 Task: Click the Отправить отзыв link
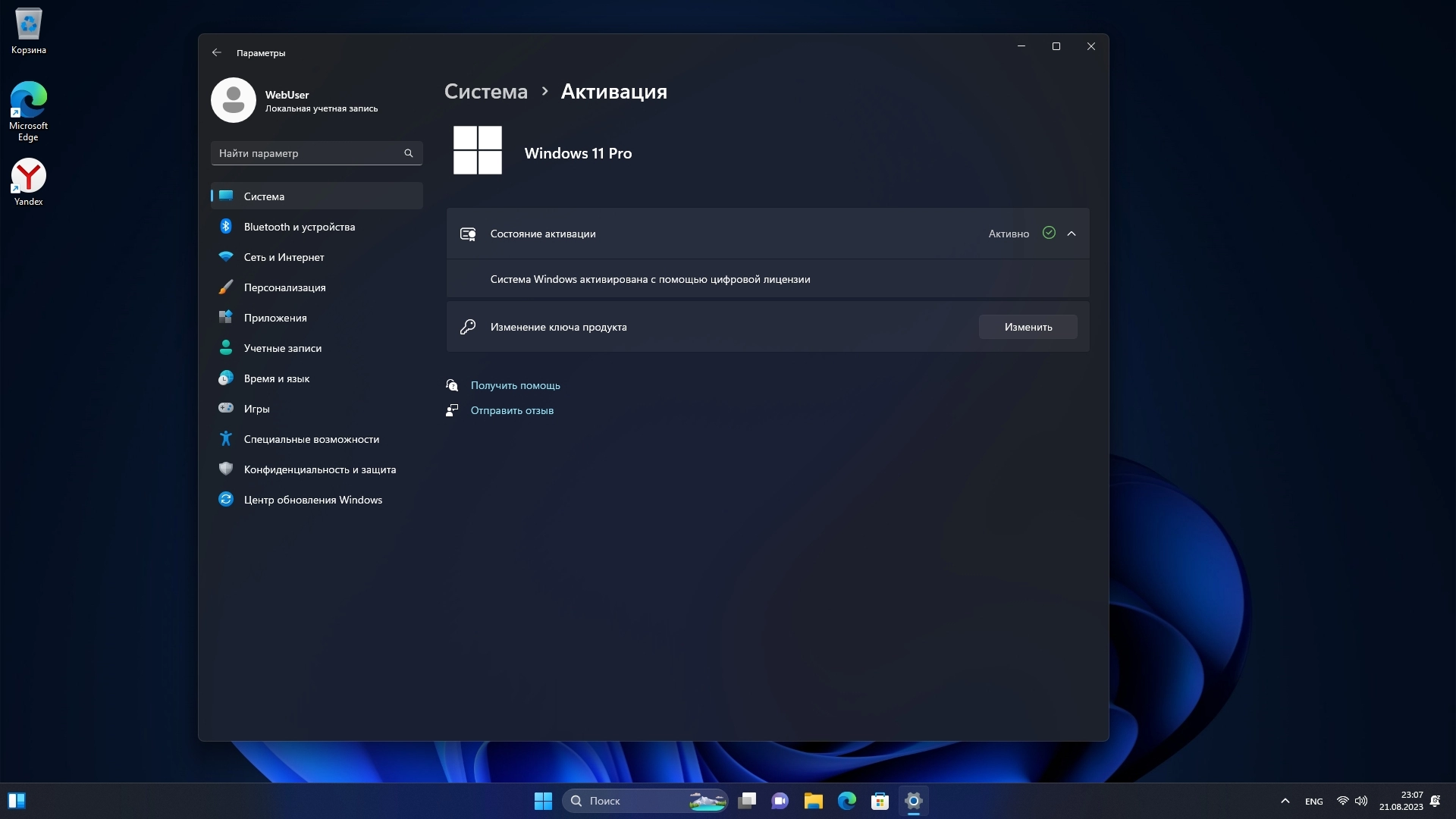coord(512,410)
